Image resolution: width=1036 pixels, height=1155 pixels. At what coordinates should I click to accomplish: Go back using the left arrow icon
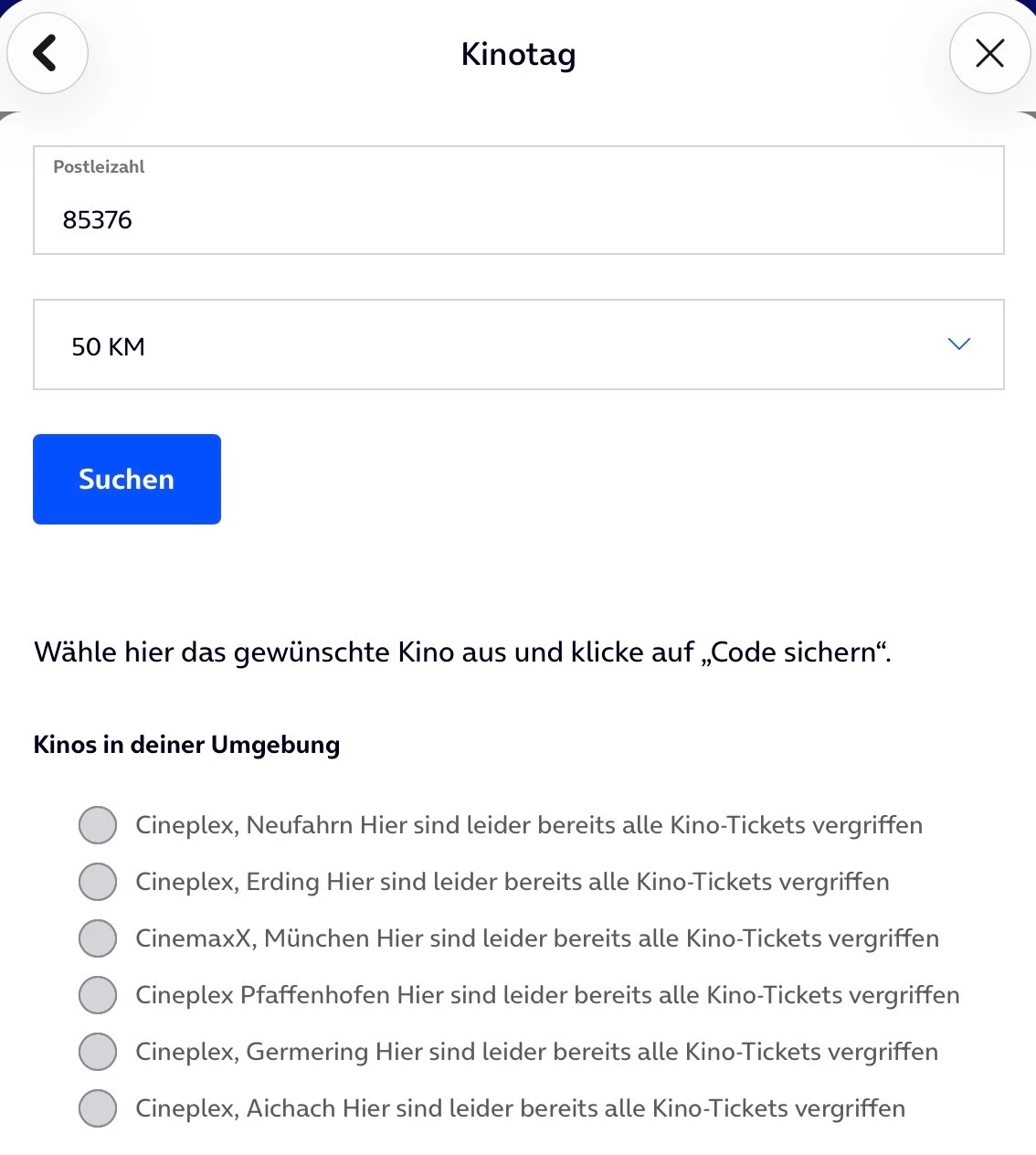(x=48, y=53)
